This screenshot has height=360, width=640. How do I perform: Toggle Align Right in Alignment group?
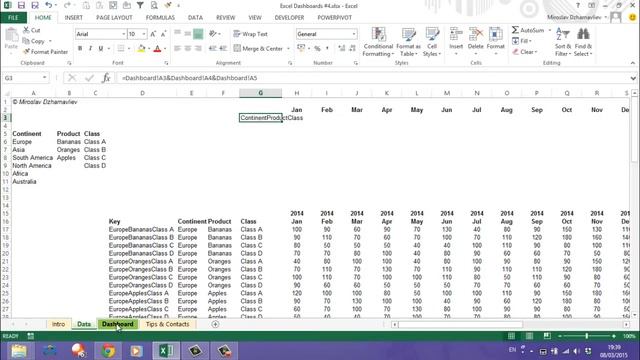click(x=198, y=49)
